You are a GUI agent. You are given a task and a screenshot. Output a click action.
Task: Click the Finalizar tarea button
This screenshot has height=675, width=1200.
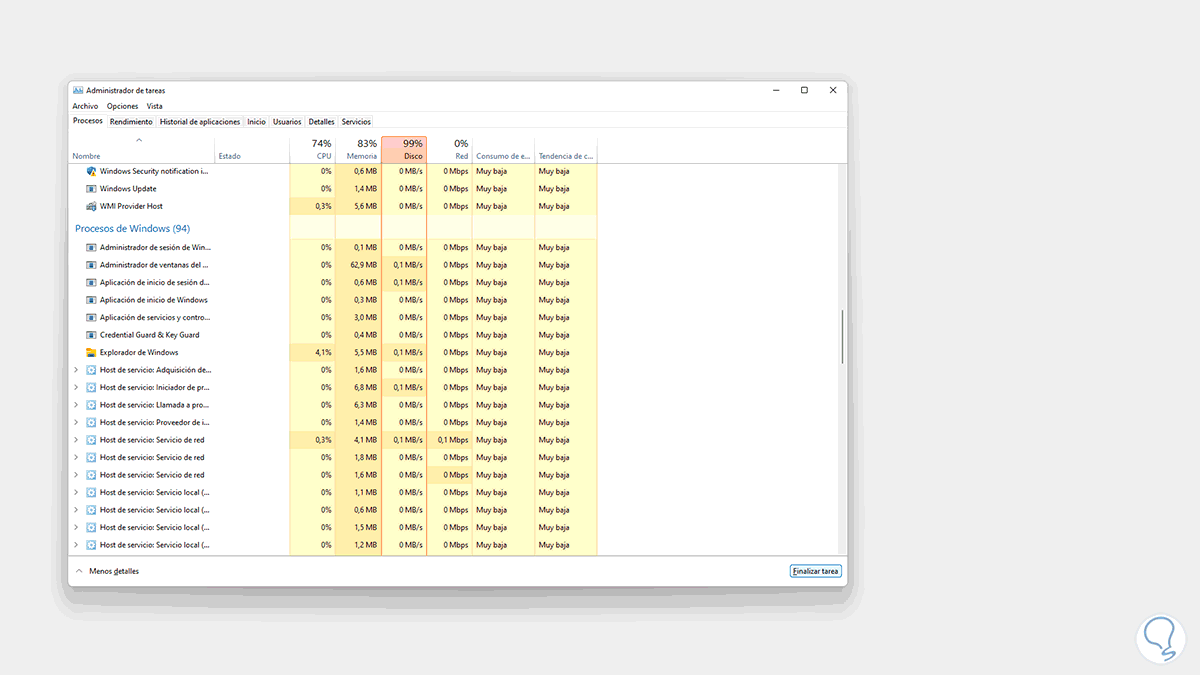pyautogui.click(x=816, y=571)
